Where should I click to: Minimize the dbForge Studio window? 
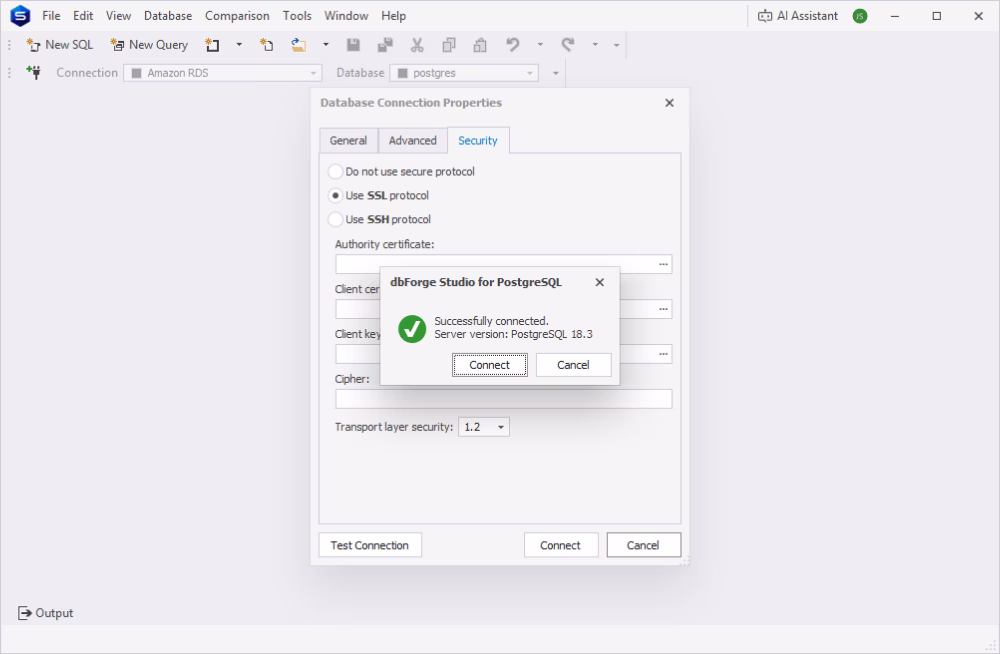(895, 16)
